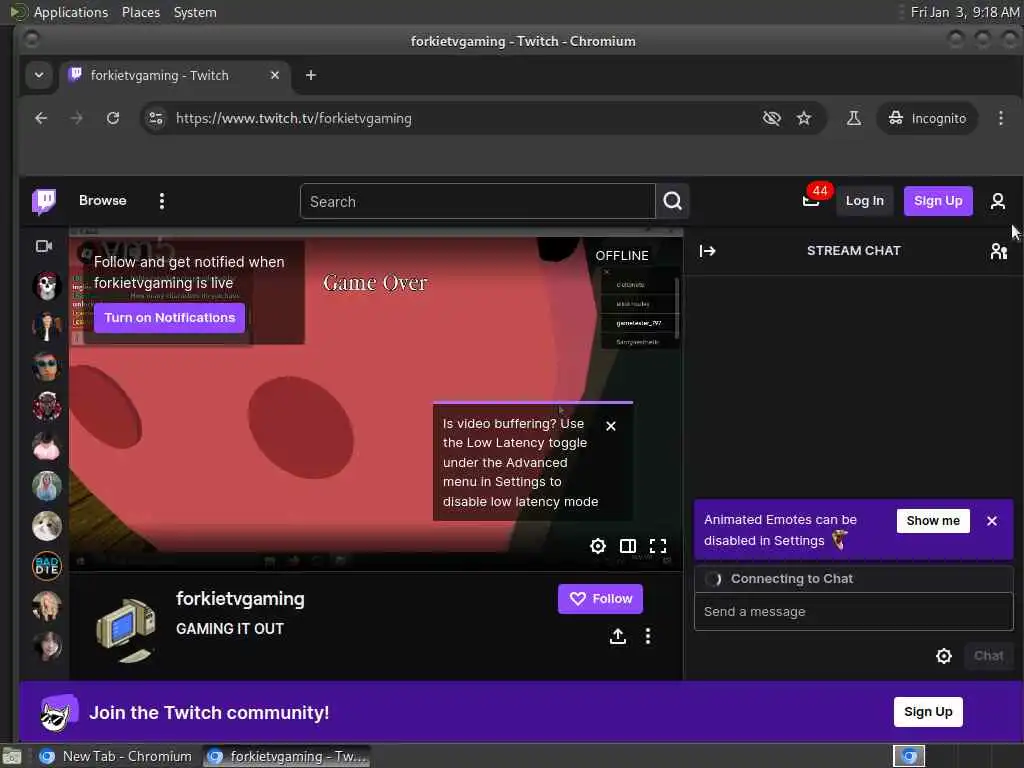
Task: Open Chrome Labs flask icon
Action: click(854, 118)
